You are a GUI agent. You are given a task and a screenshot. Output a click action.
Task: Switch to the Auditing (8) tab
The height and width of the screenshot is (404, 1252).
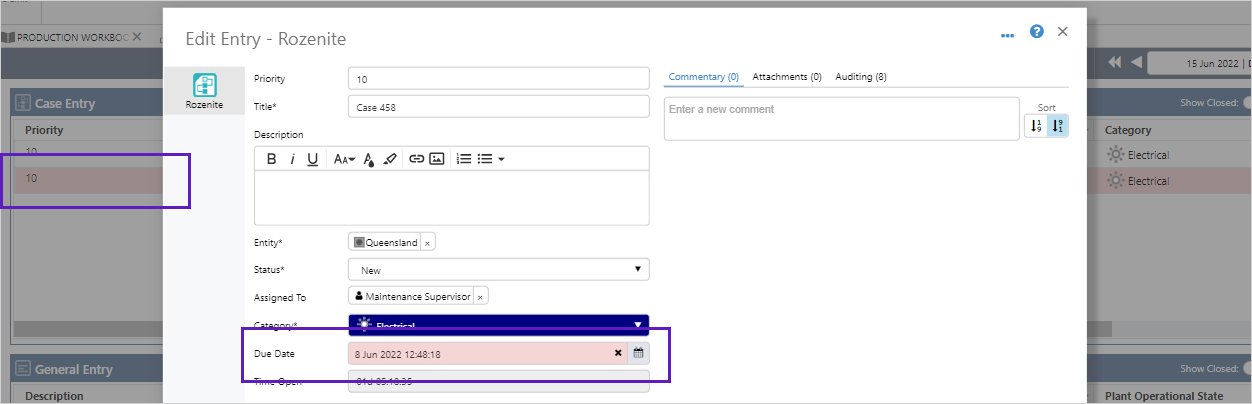tap(861, 77)
